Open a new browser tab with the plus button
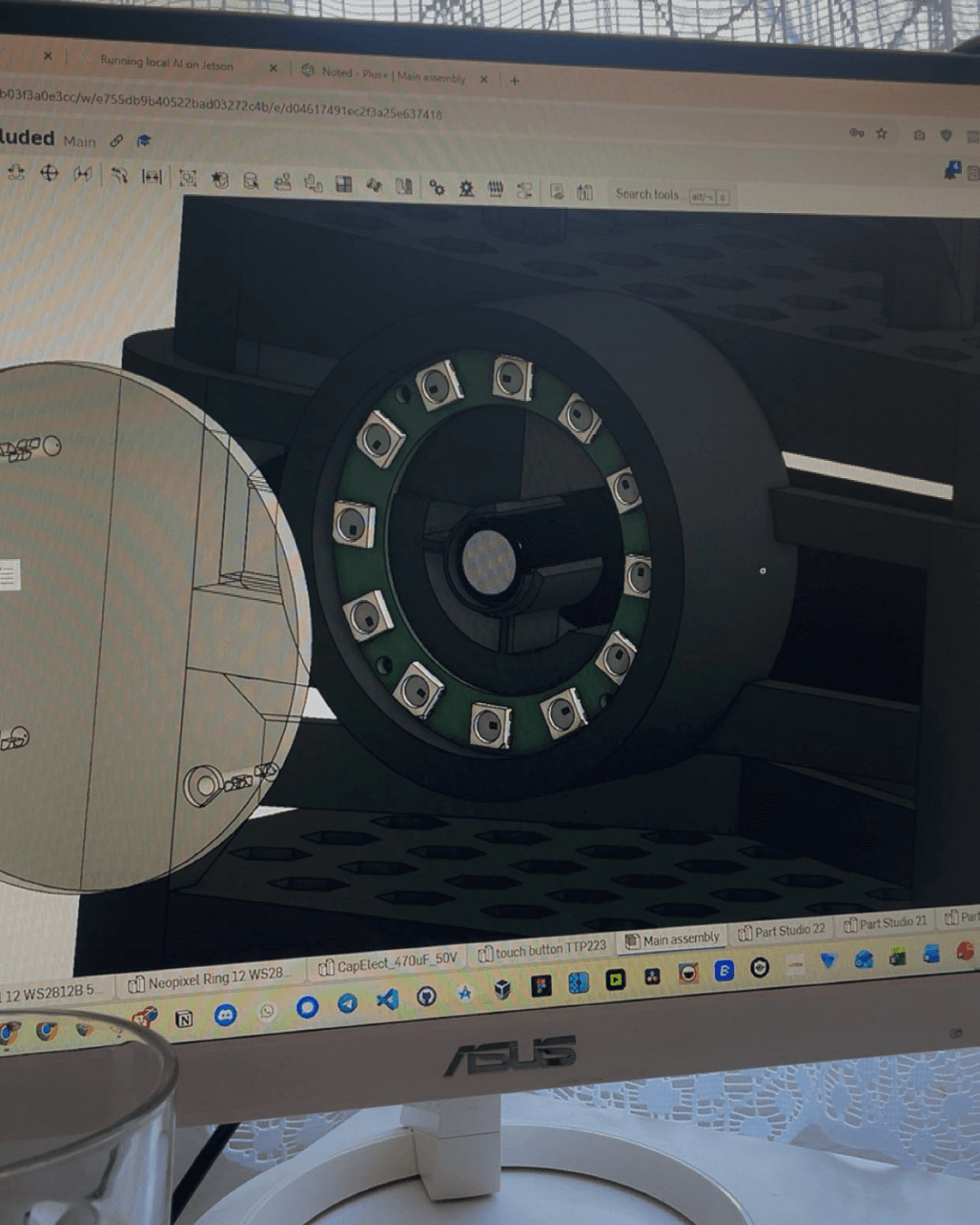This screenshot has height=1225, width=980. [x=514, y=81]
